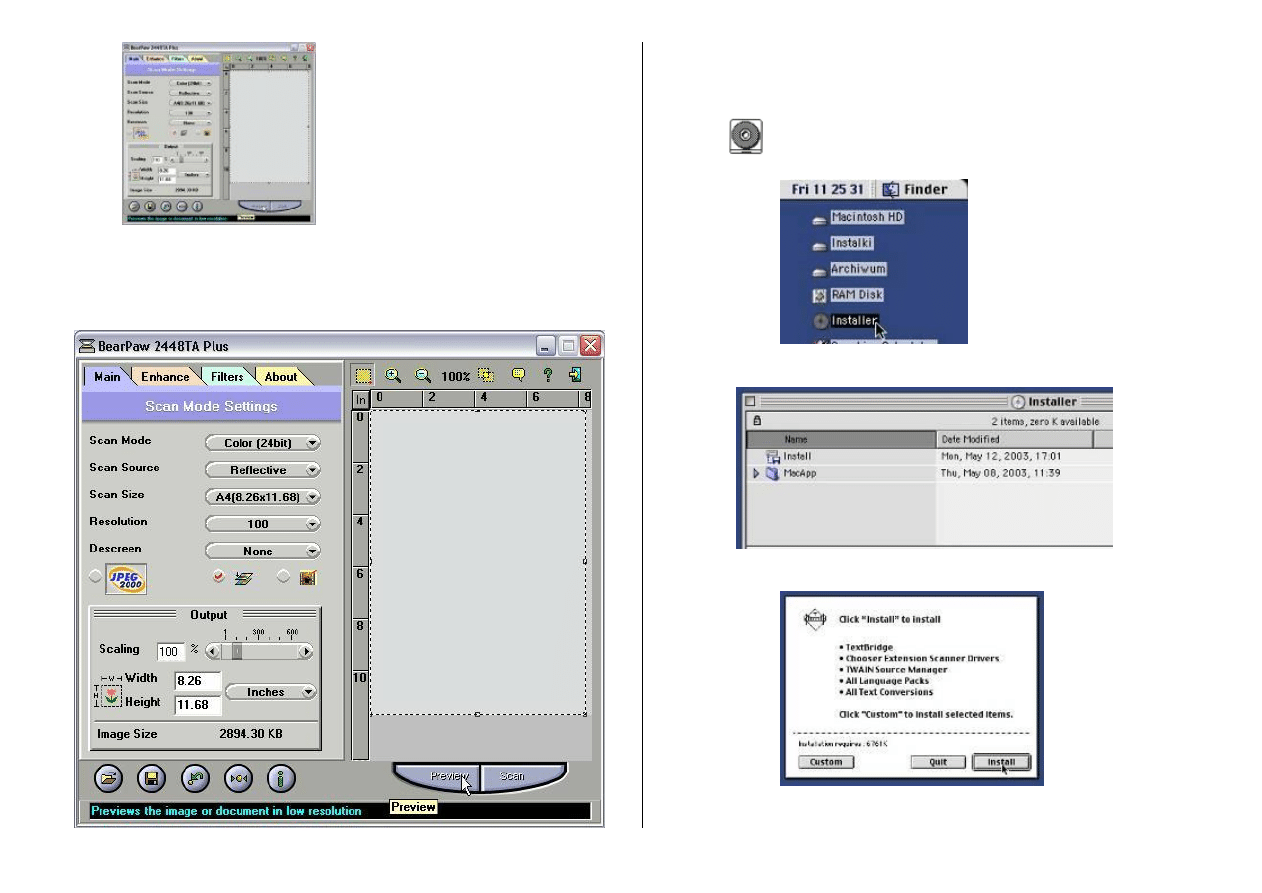Click the zoom in magnifier icon
Screen dimensions: 1262x893
[393, 375]
